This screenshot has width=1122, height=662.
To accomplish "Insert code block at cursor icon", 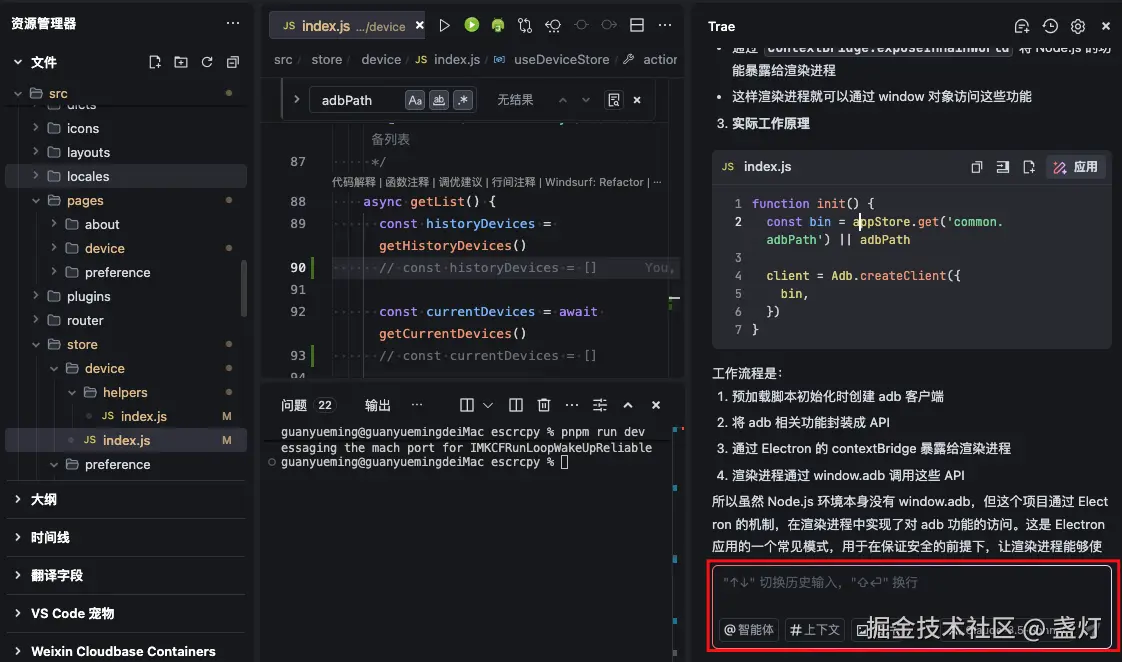I will point(1003,167).
